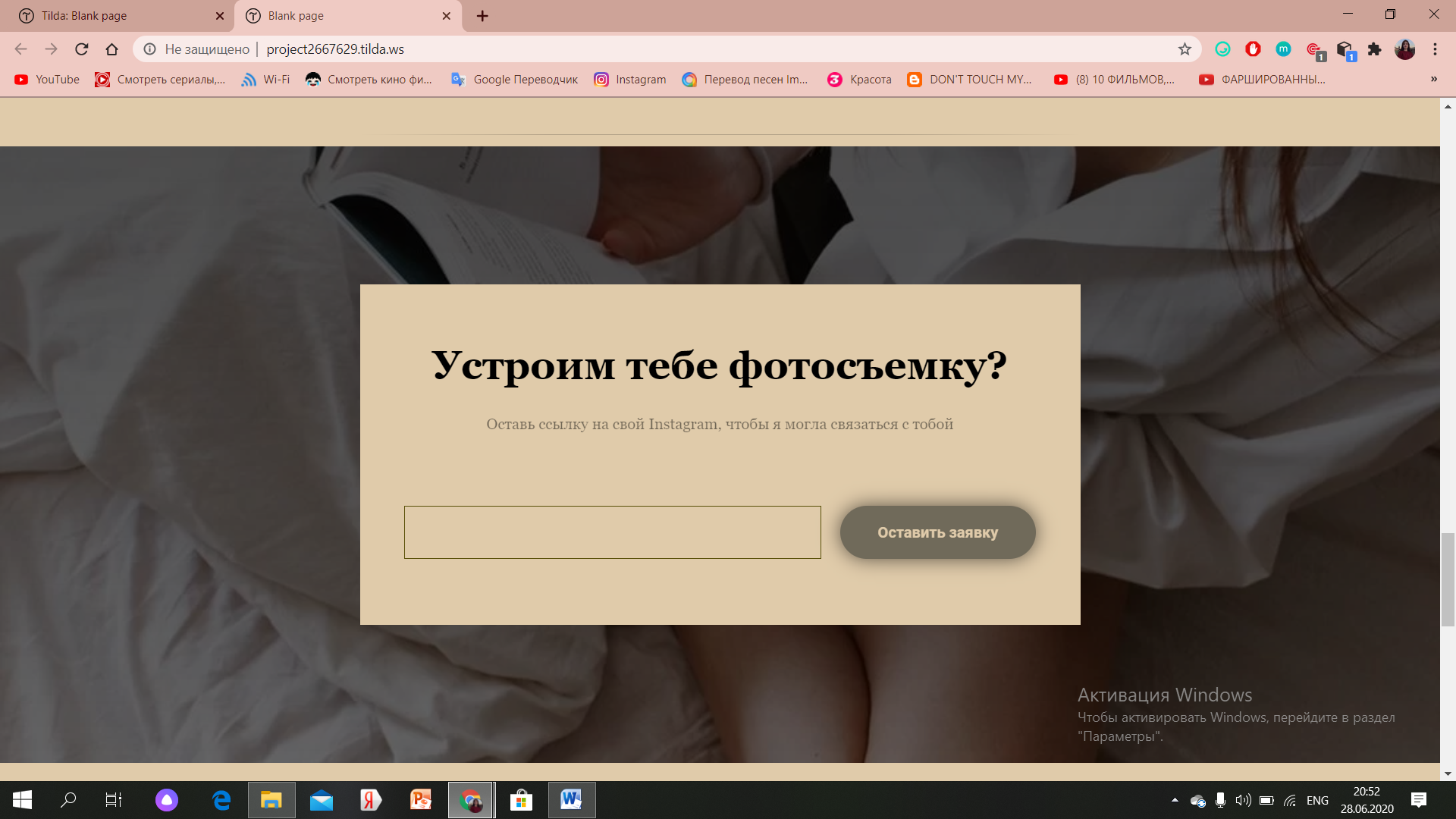Reload the page with the refresh icon
This screenshot has height=819, width=1456.
click(82, 49)
